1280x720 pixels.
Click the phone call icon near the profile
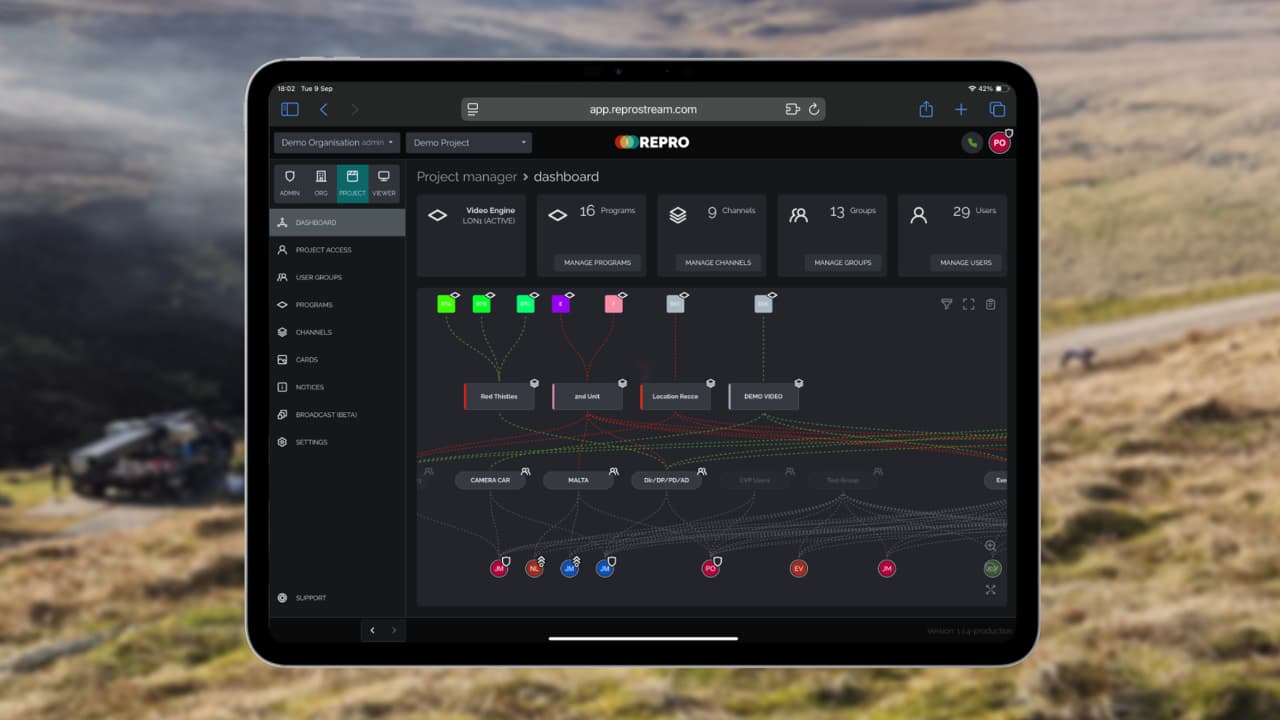click(971, 142)
